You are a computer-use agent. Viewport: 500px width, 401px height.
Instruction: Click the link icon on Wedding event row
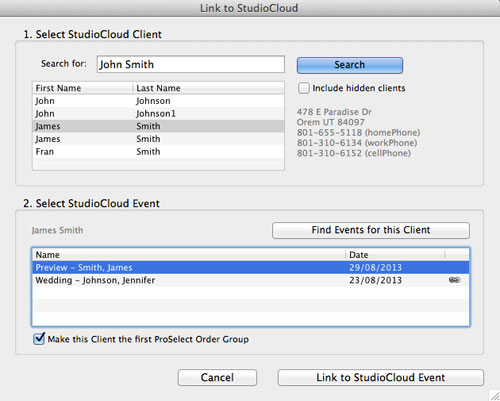point(454,280)
